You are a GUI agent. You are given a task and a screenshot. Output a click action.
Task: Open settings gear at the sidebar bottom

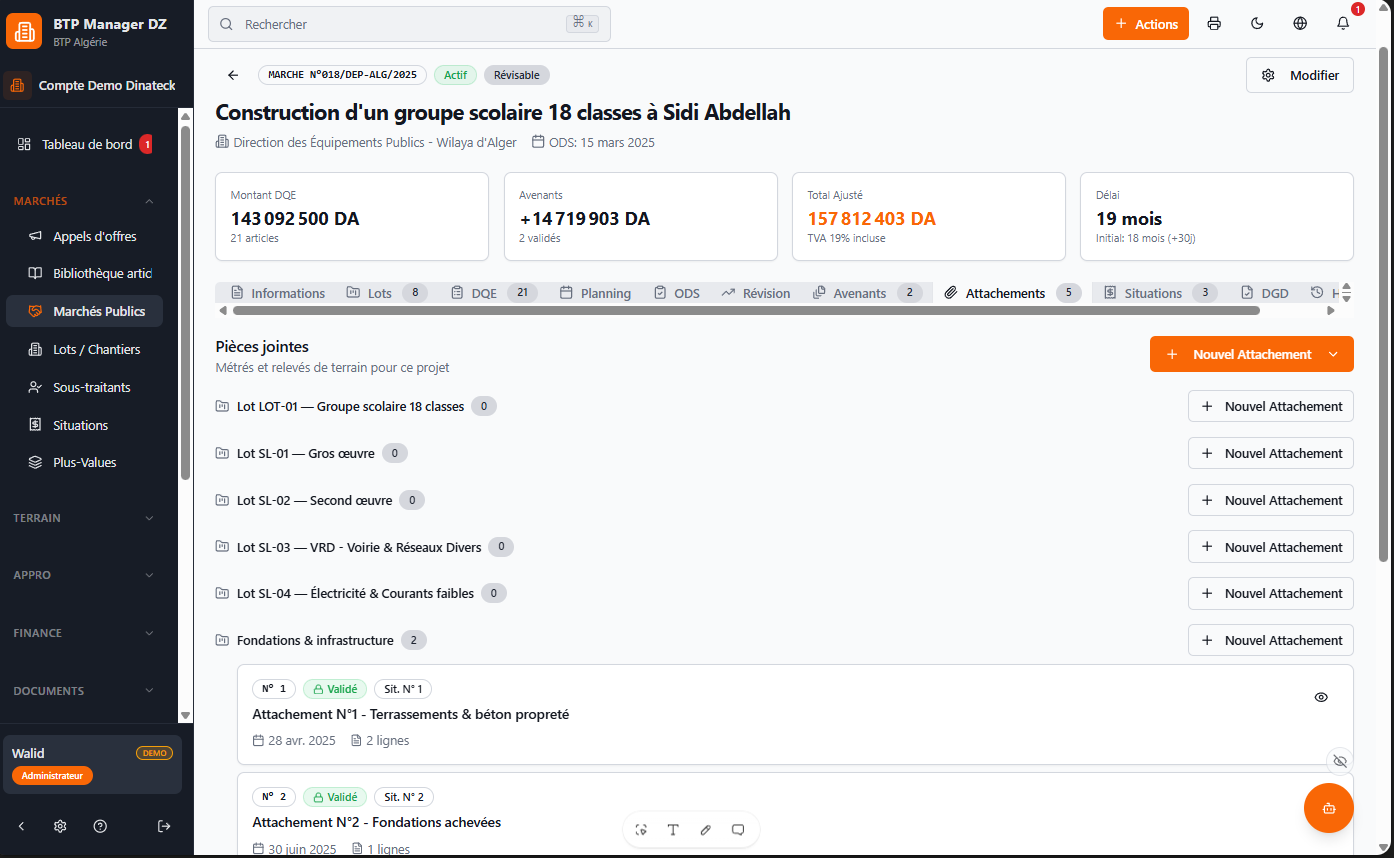point(60,826)
